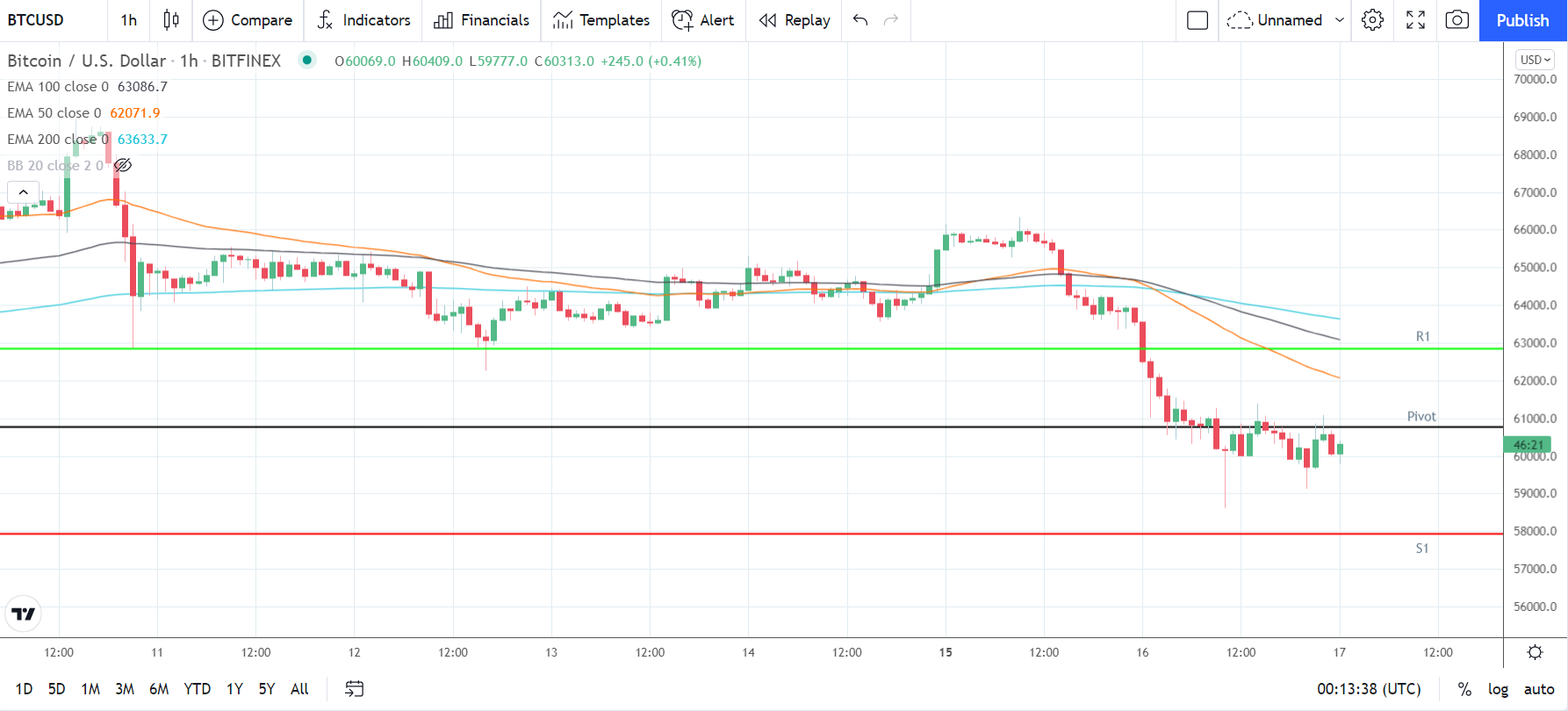This screenshot has height=711, width=1568.
Task: Select the EMA 200 close legend
Action: pyautogui.click(x=58, y=140)
